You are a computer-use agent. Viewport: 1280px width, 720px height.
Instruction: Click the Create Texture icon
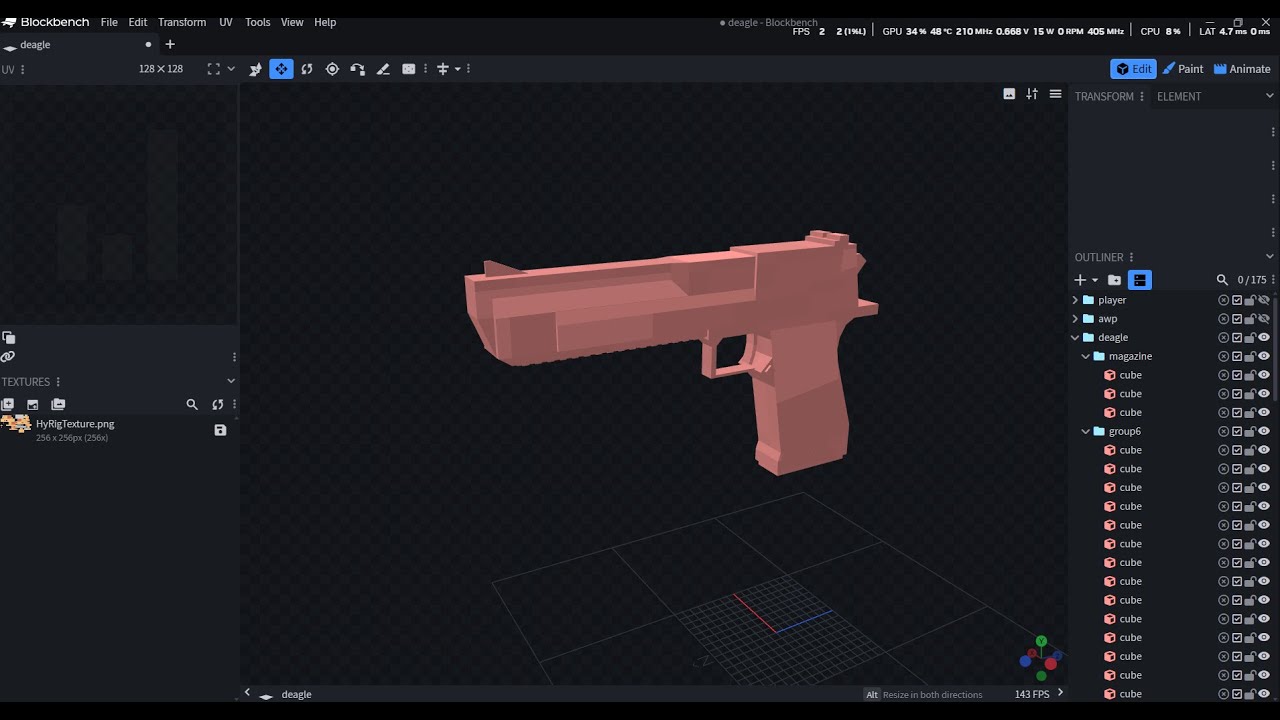8,405
